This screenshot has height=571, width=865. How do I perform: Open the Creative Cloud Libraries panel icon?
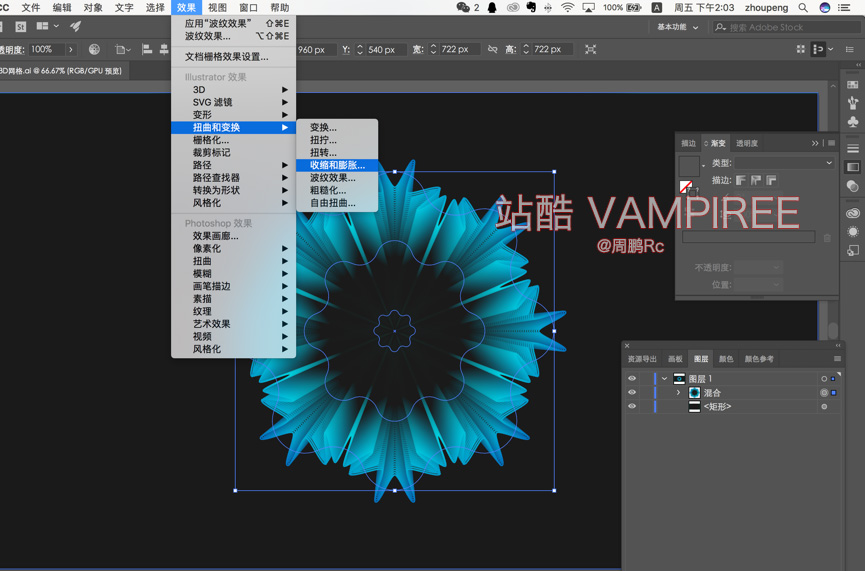pyautogui.click(x=853, y=214)
